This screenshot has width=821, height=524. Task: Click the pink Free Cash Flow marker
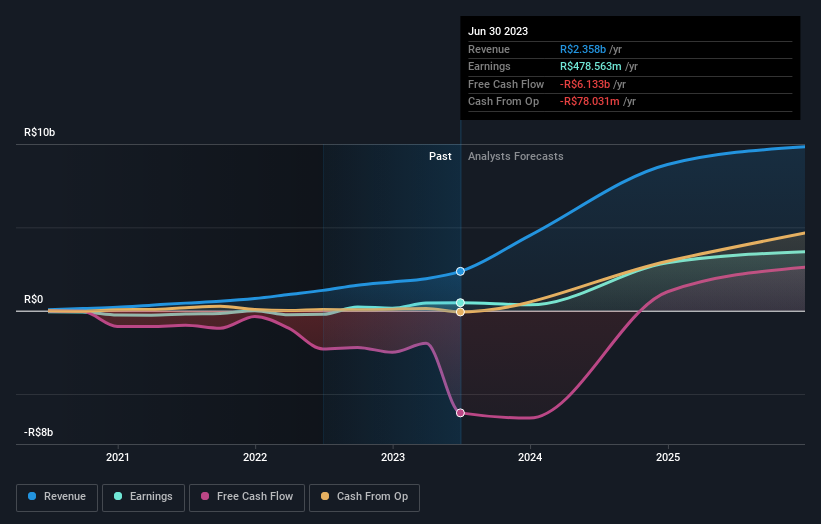(460, 413)
